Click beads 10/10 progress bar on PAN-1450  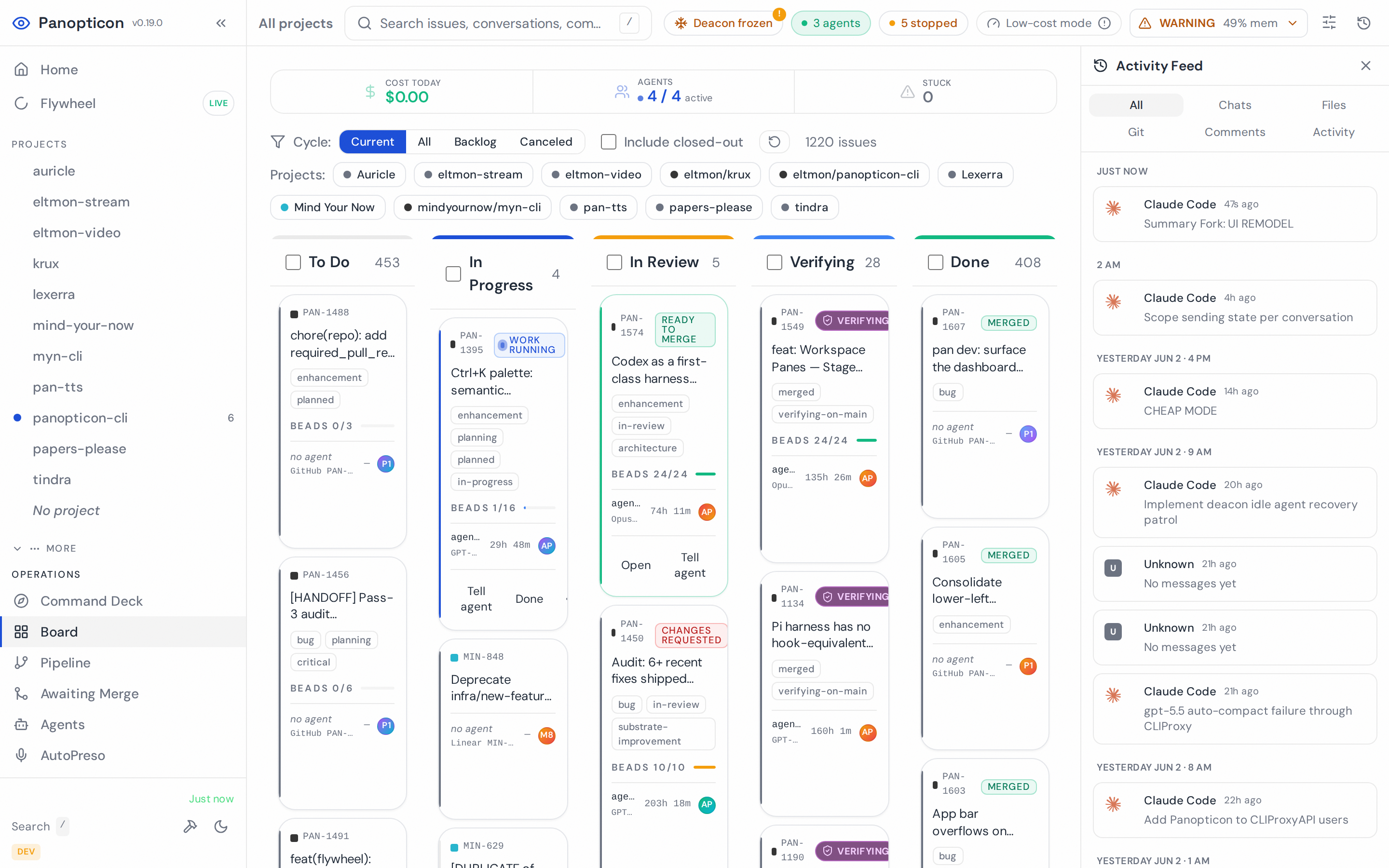coord(704,768)
